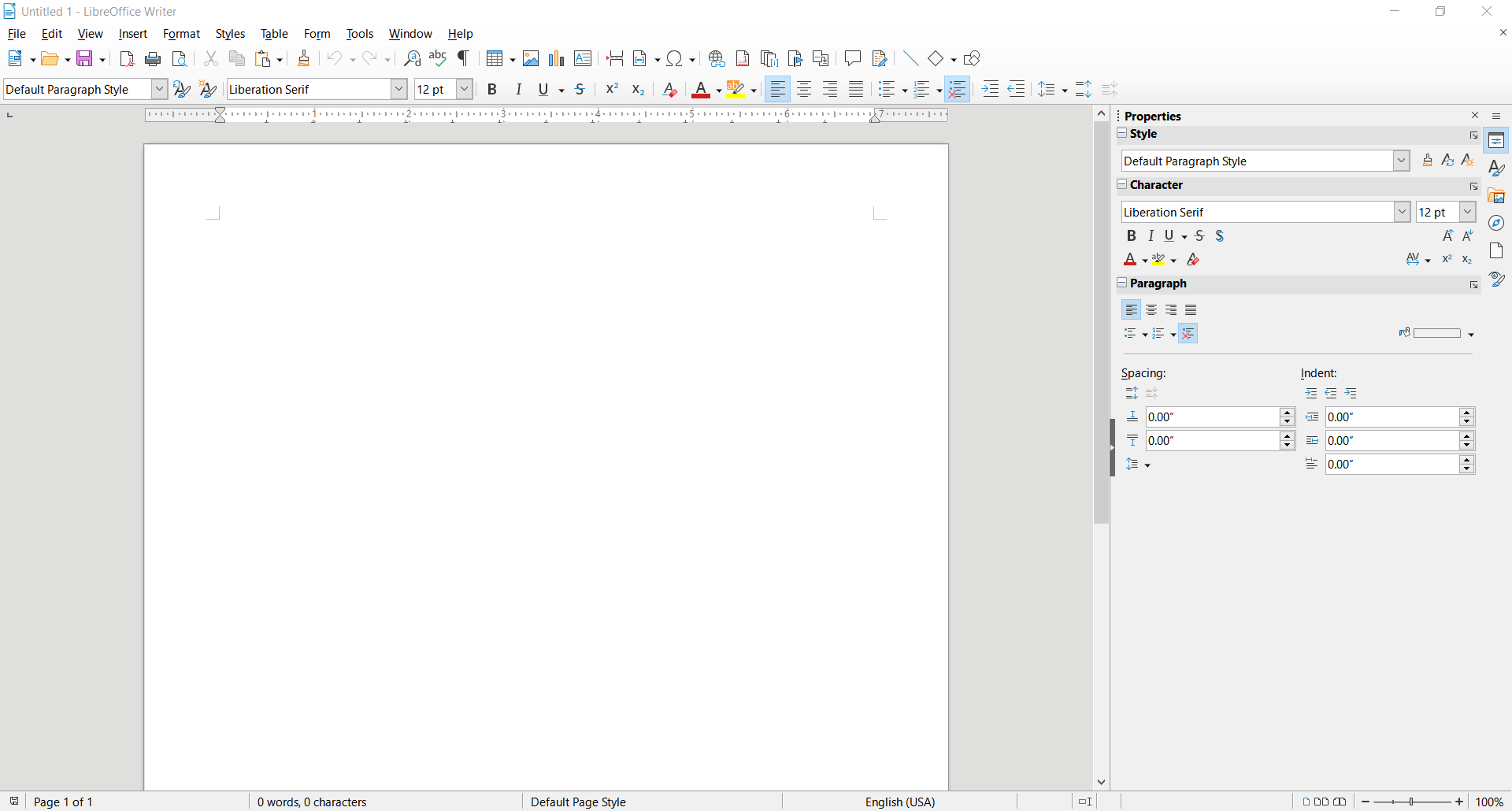Click Decrease Indent icon in toolbar
Screen dimensions: 1512x811
[1017, 90]
